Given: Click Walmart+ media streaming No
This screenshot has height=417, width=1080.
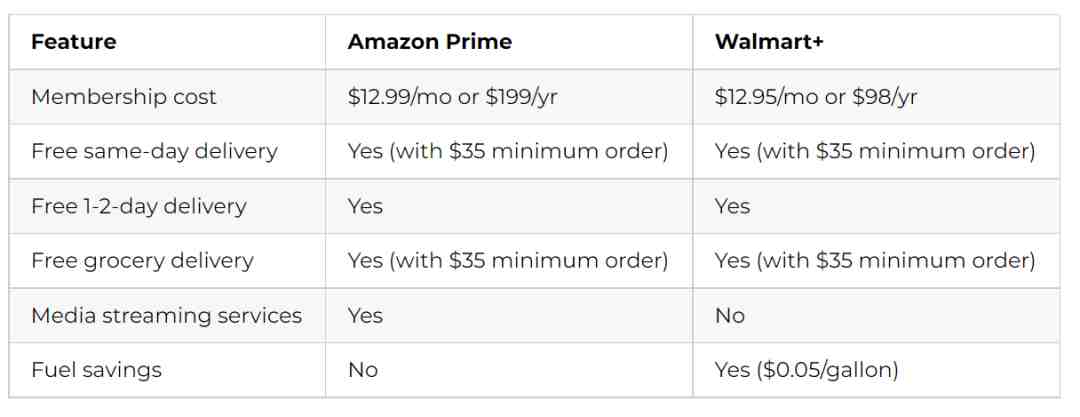Looking at the screenshot, I should click(x=730, y=315).
